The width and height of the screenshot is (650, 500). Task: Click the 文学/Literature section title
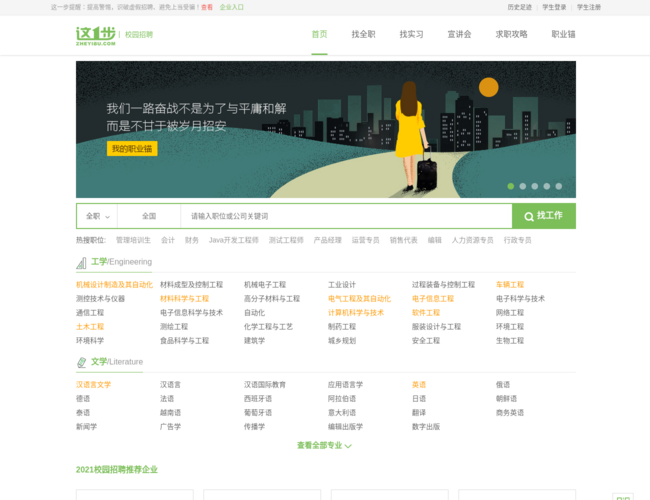(117, 362)
